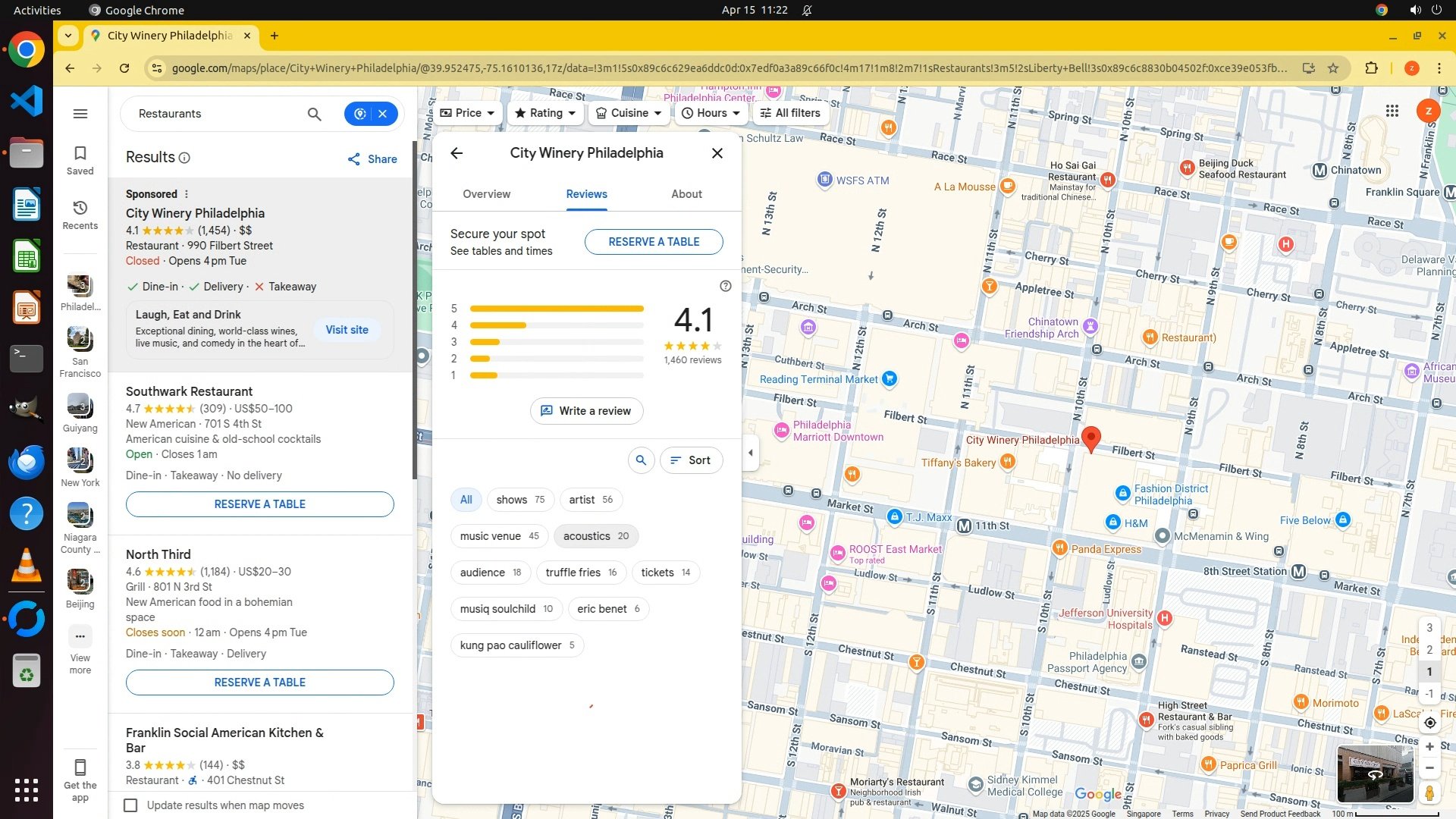Click the Google apps grid icon
This screenshot has width=1456, height=819.
(1392, 111)
